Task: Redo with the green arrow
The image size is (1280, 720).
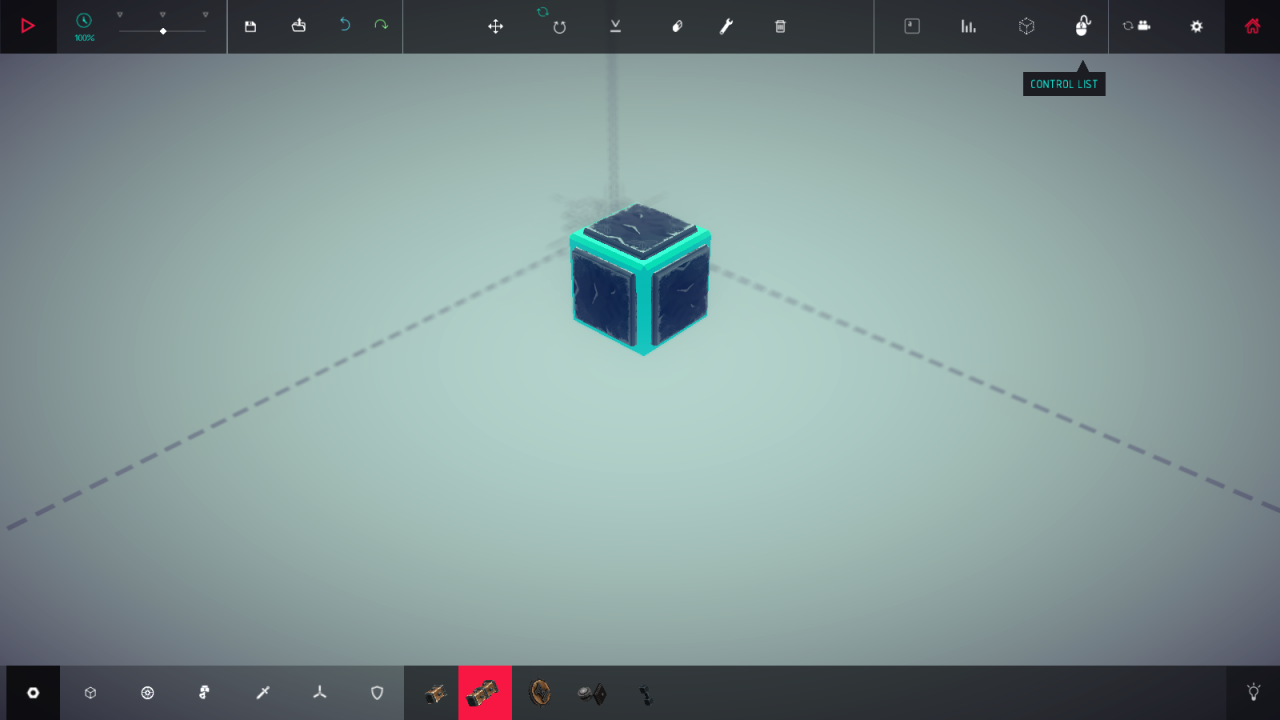Action: (x=381, y=25)
